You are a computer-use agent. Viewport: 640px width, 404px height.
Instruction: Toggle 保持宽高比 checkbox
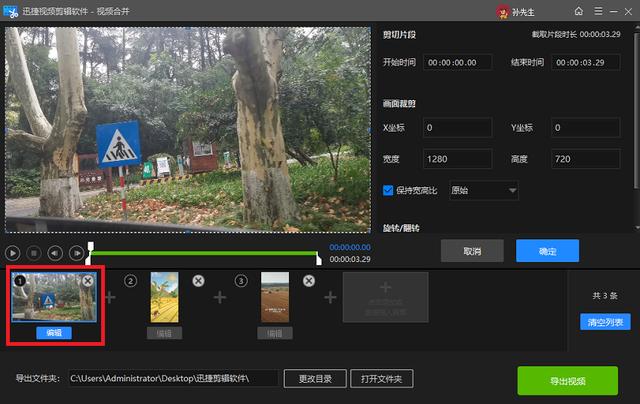click(388, 190)
